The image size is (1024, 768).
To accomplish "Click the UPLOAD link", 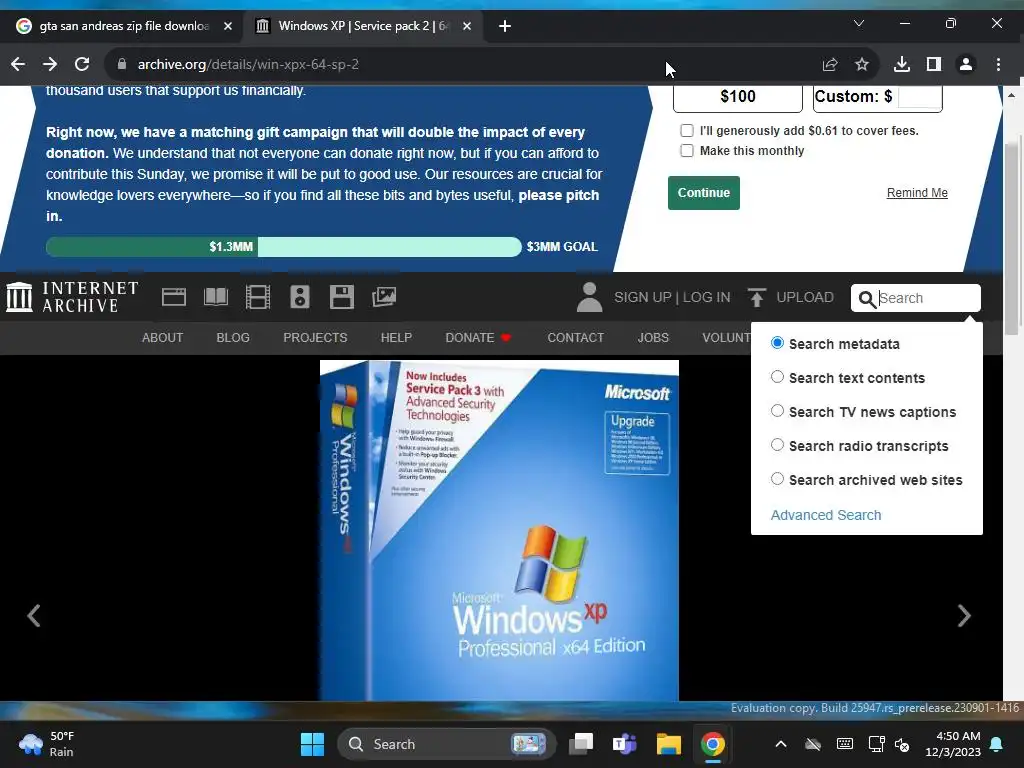I will point(805,297).
